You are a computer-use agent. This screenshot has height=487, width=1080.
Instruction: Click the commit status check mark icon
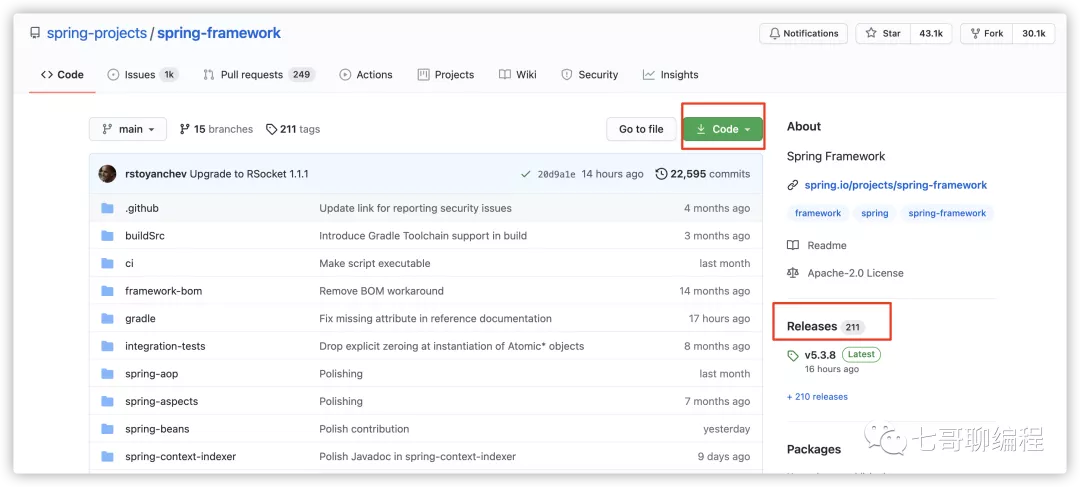click(526, 174)
